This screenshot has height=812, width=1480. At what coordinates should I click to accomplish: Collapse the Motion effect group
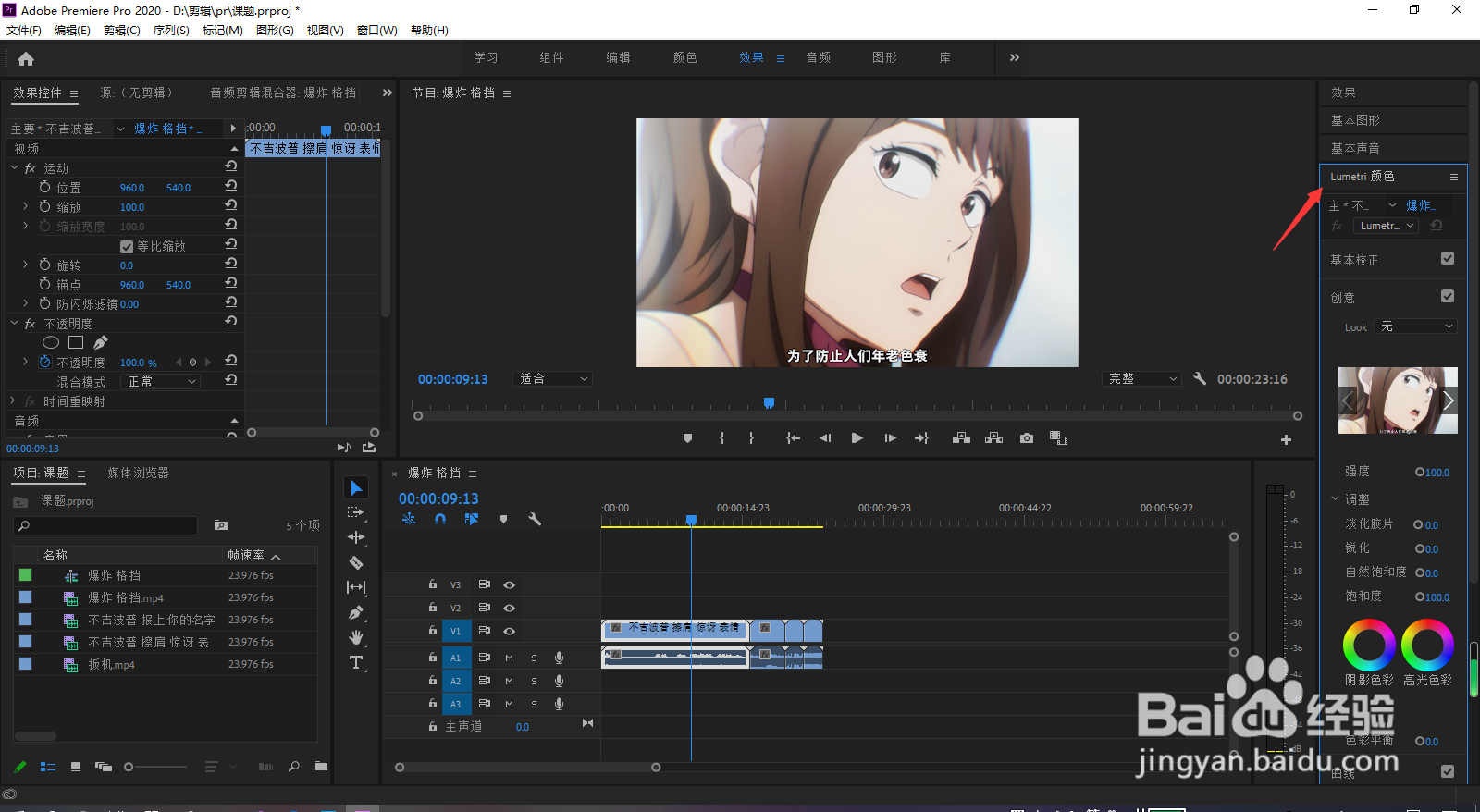pyautogui.click(x=15, y=168)
